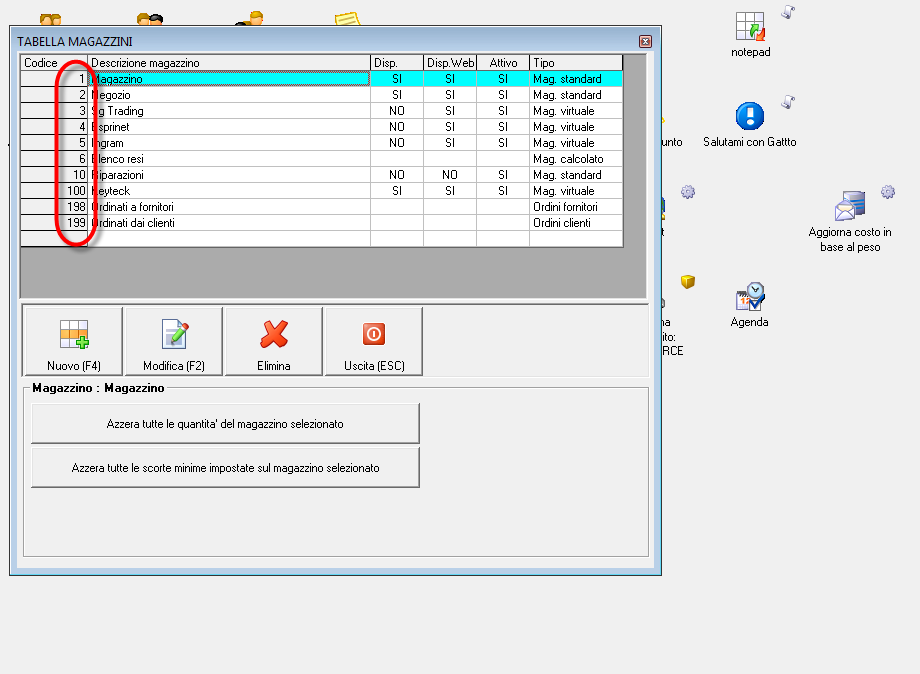Open the Aggiorna costo in base al peso icon
The image size is (920, 674).
[850, 222]
